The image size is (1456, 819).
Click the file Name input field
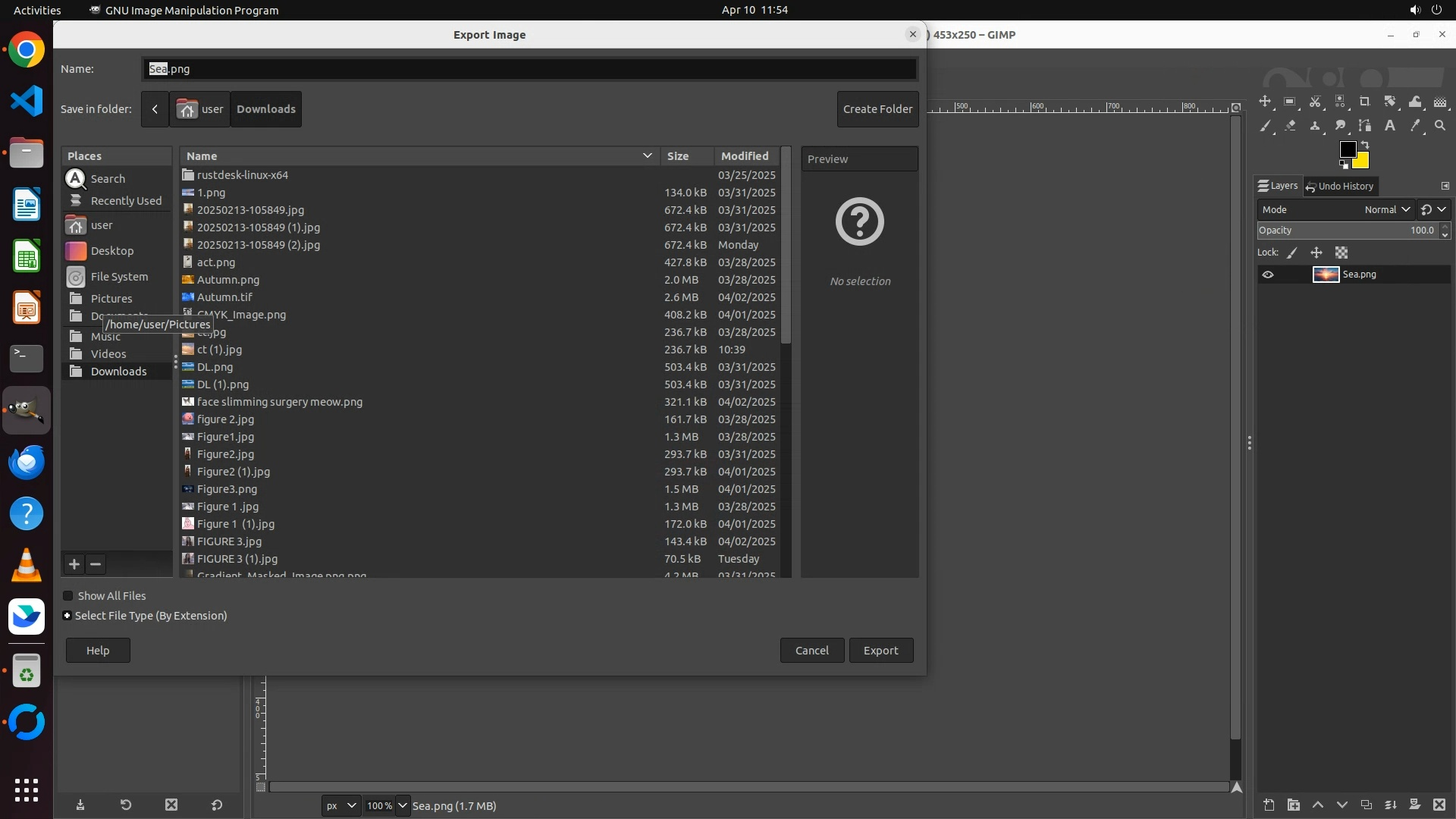(x=529, y=69)
